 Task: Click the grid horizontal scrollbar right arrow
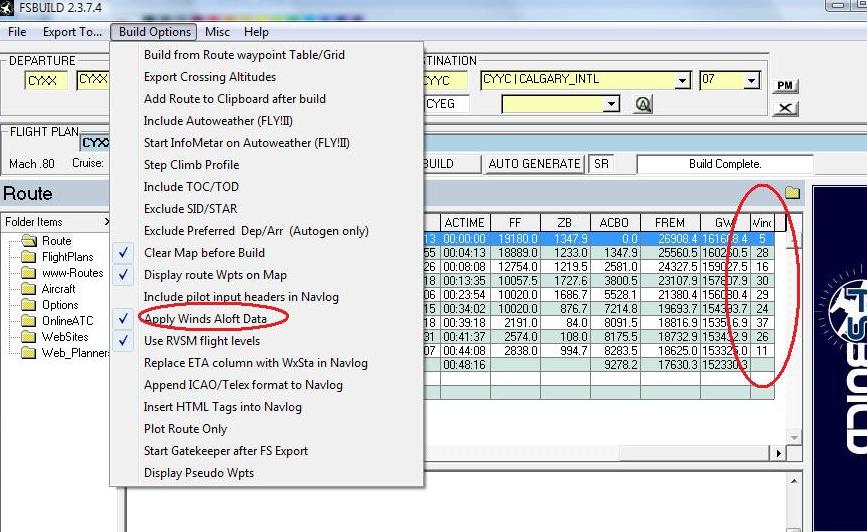tap(778, 453)
